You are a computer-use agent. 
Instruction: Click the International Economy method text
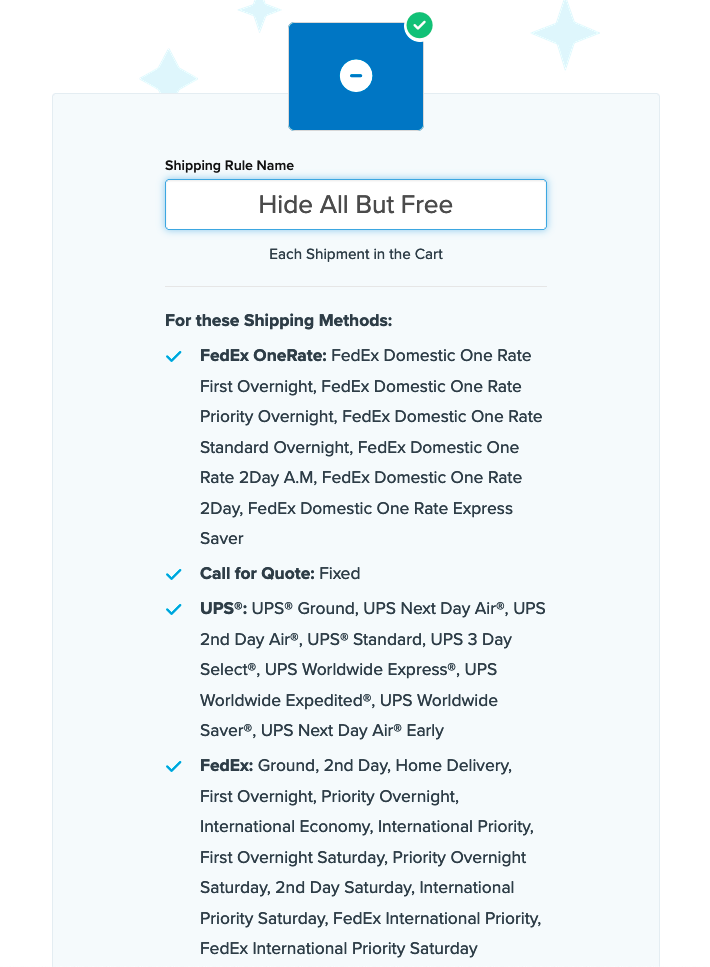(x=285, y=827)
